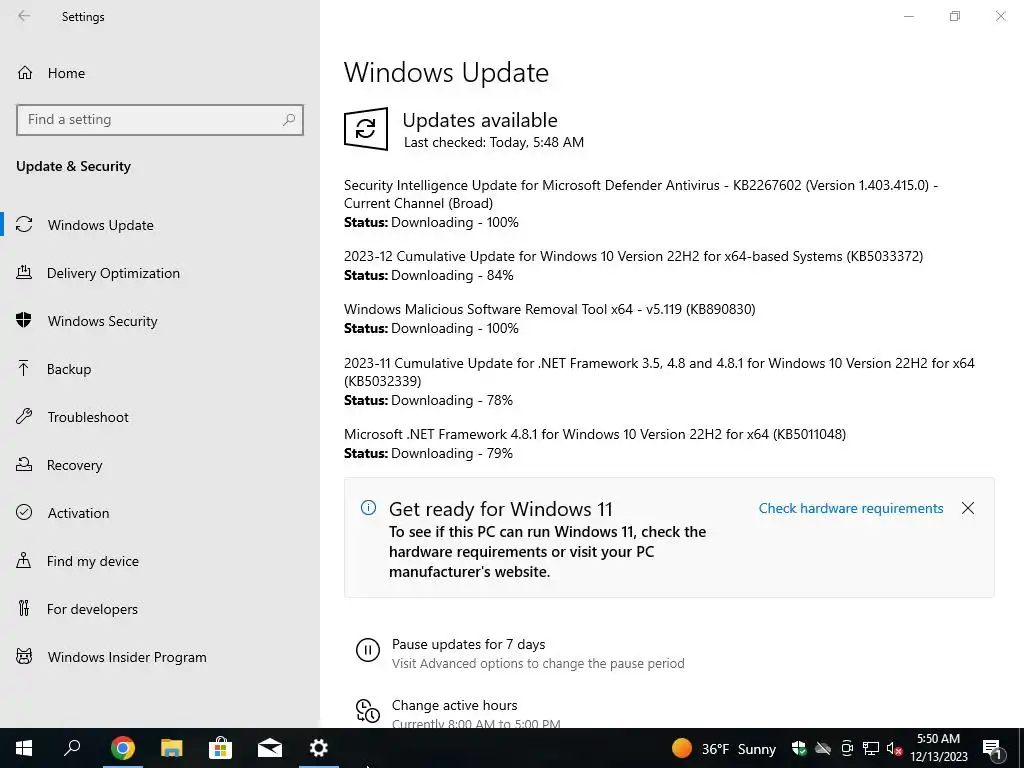Viewport: 1024px width, 768px height.
Task: Click the info icon in Windows 11 banner
Action: 368,507
